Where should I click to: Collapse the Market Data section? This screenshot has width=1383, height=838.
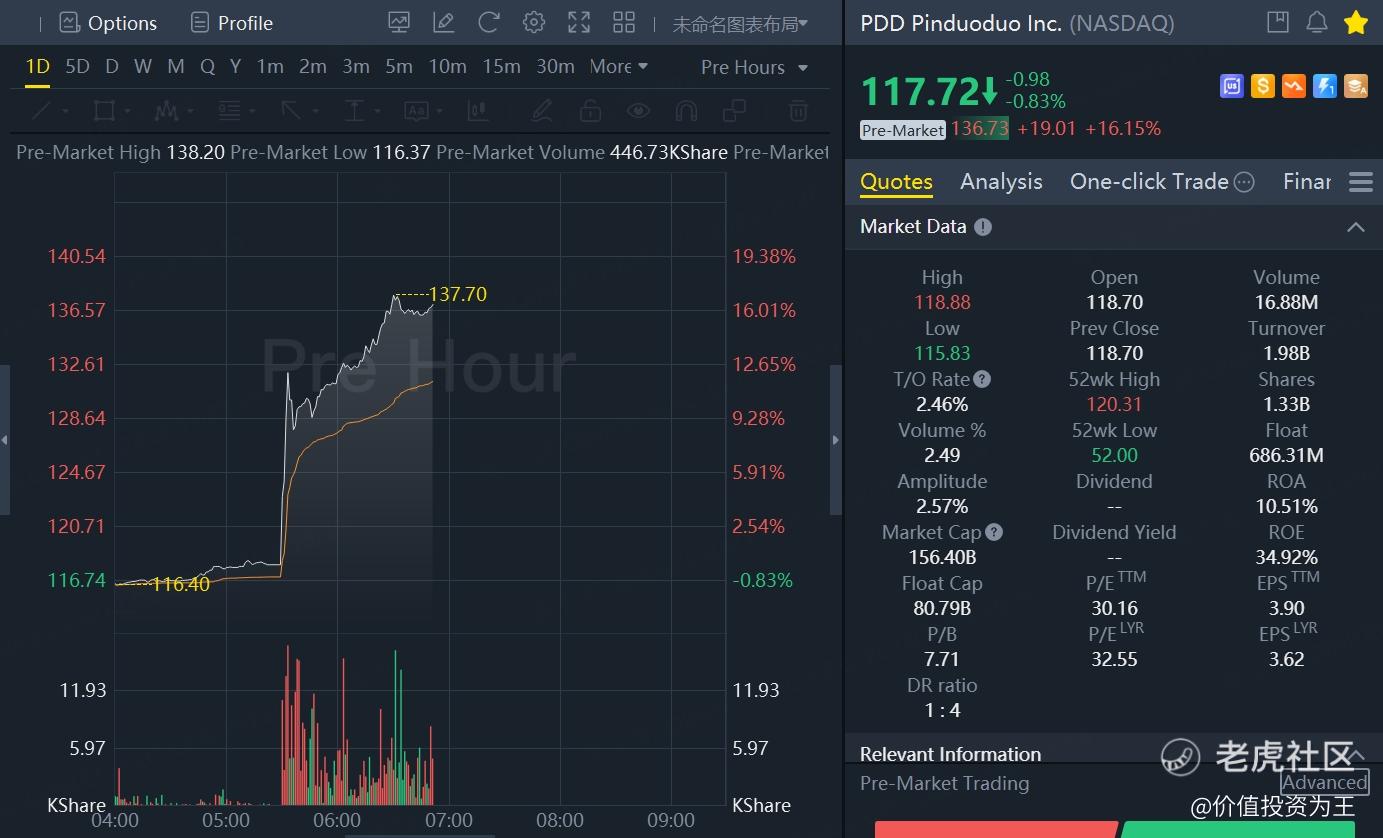coord(1356,227)
